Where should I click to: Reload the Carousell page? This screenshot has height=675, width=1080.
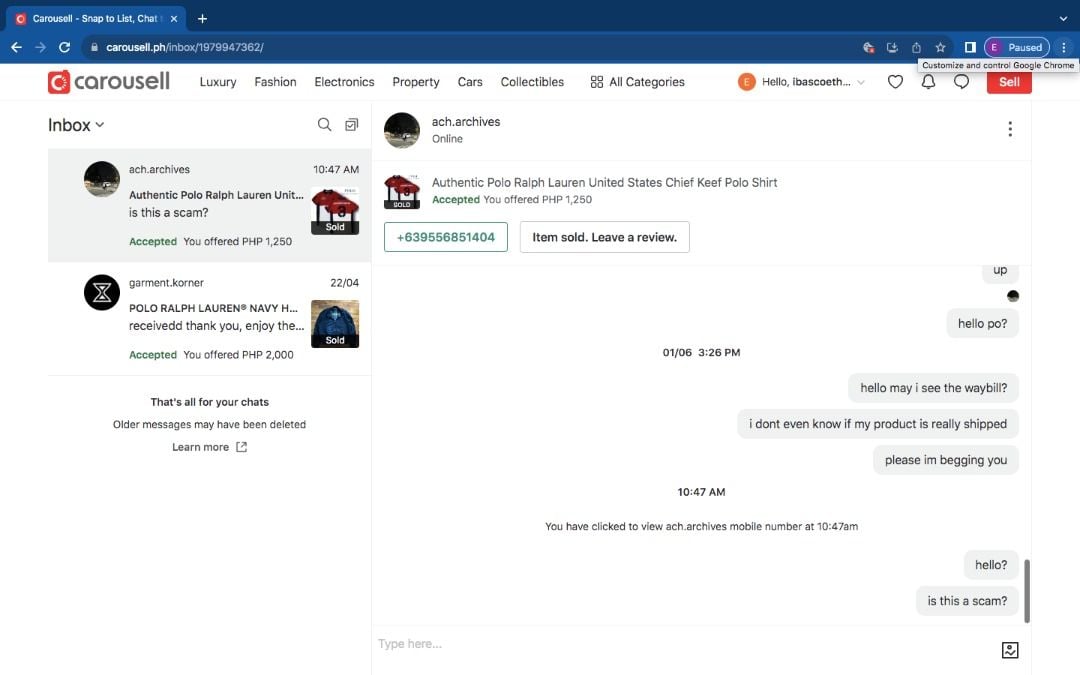(x=65, y=47)
